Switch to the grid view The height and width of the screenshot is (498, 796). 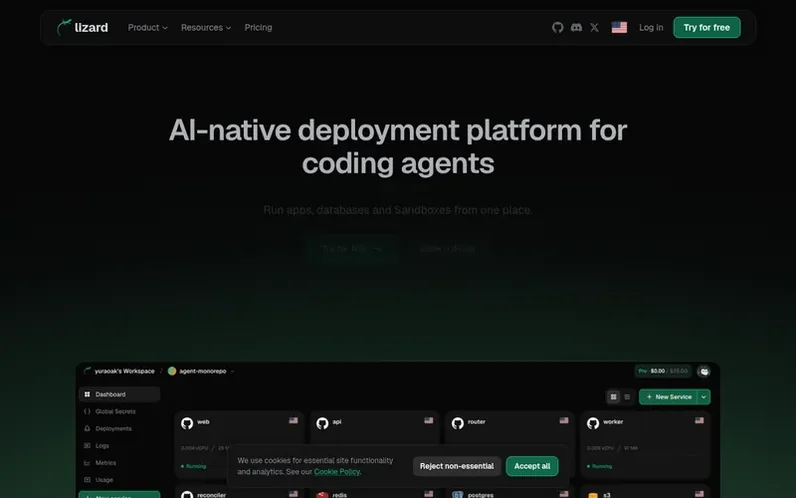pyautogui.click(x=613, y=397)
